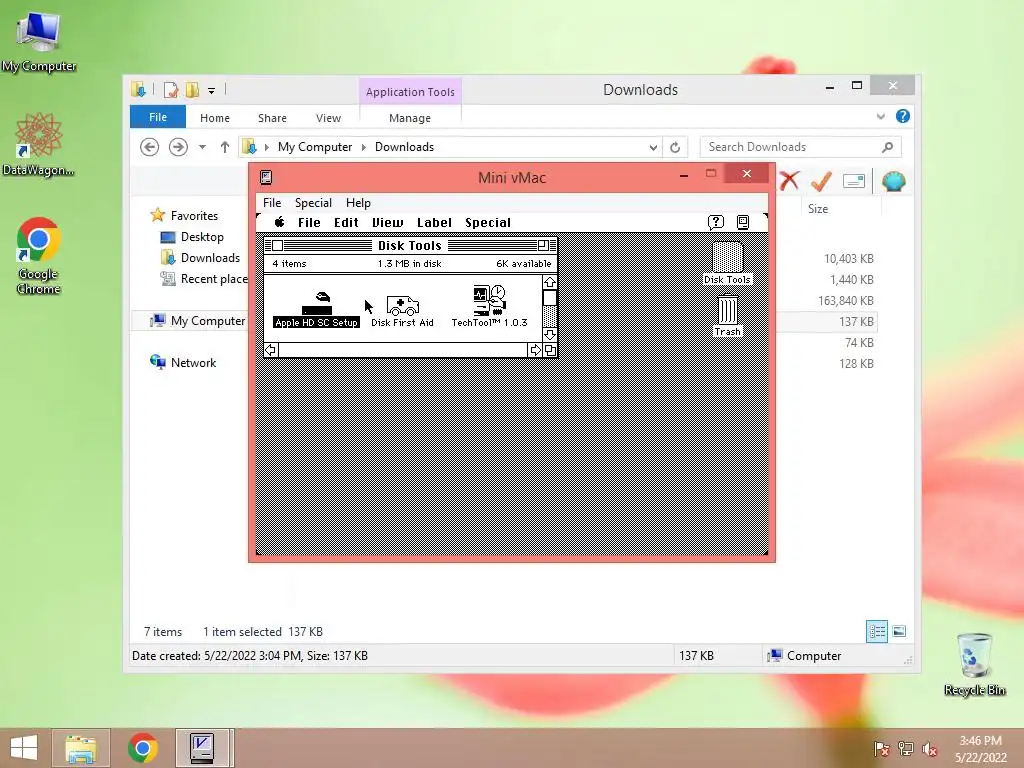Open the Windows Start button

point(24,748)
